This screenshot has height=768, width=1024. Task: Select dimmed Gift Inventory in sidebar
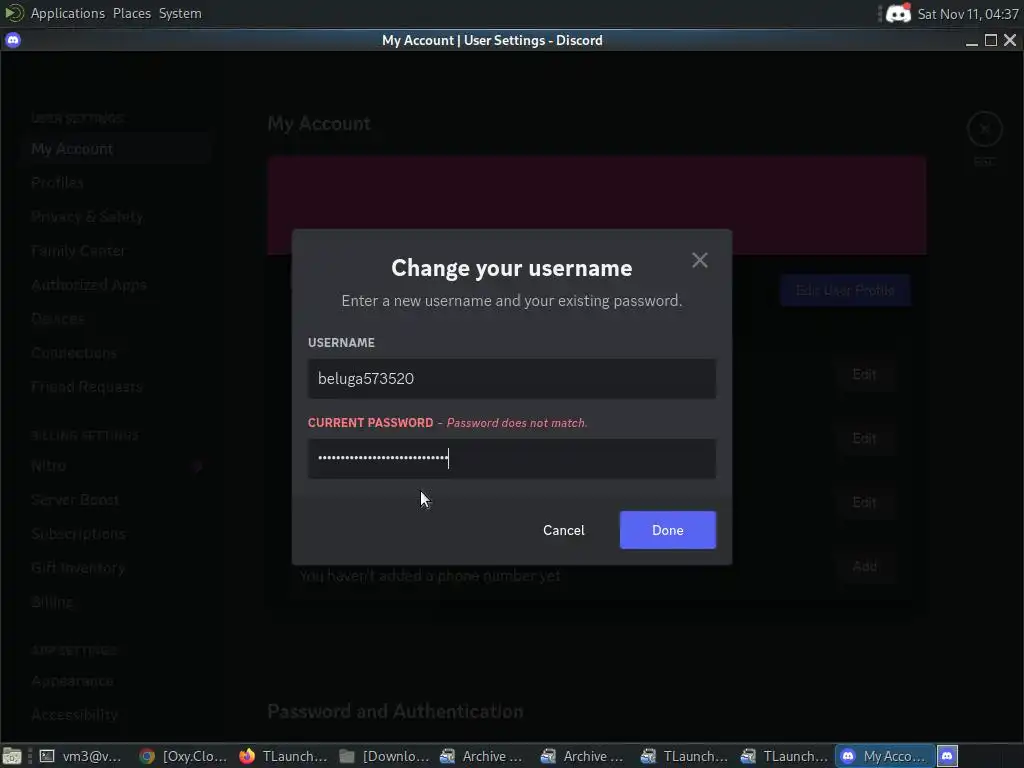pyautogui.click(x=115, y=568)
